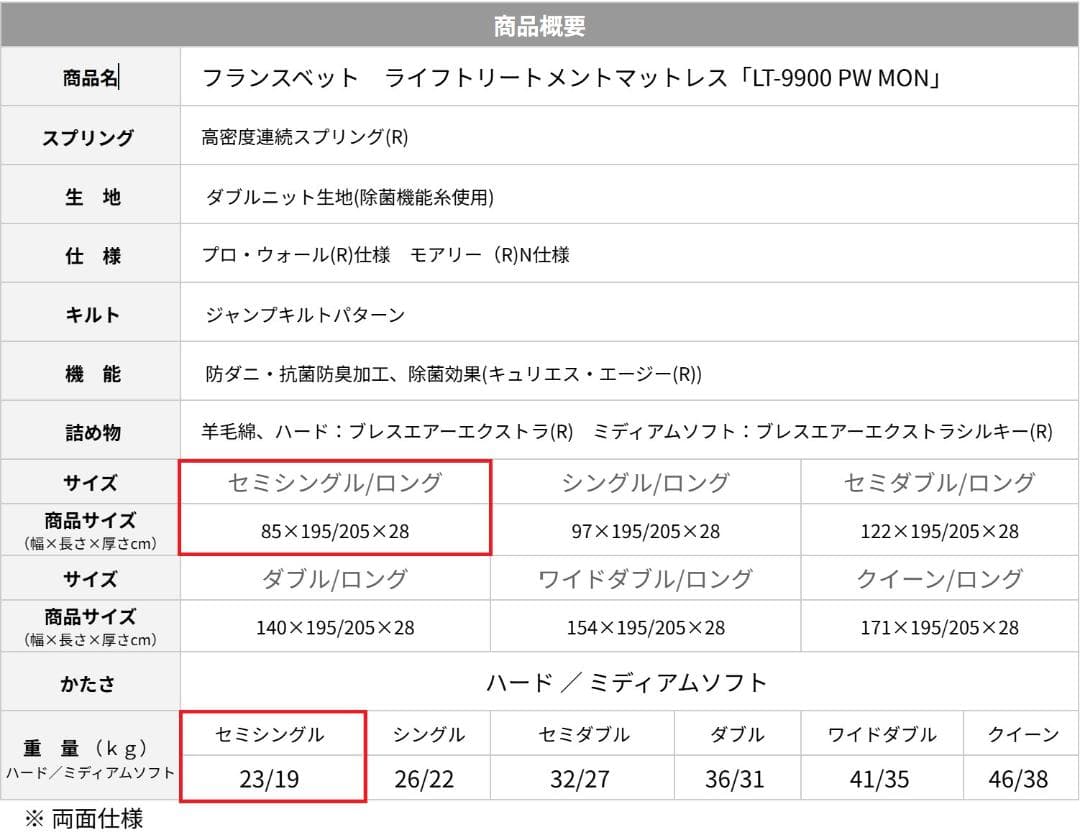Viewport: 1080px width, 832px height.
Task: Click the スプリング row label
Action: (88, 138)
